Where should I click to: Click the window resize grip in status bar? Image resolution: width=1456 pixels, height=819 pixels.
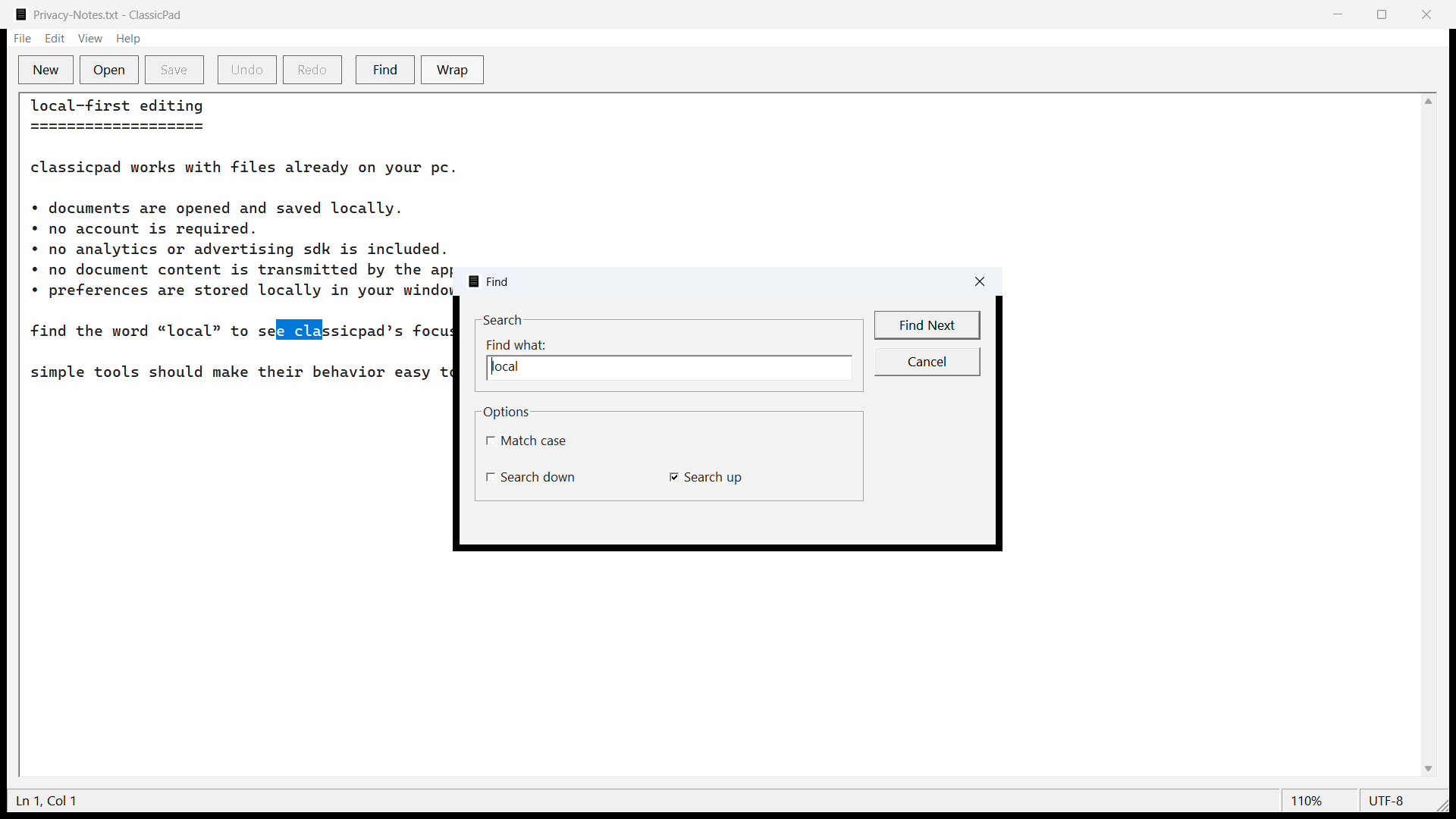[1442, 805]
